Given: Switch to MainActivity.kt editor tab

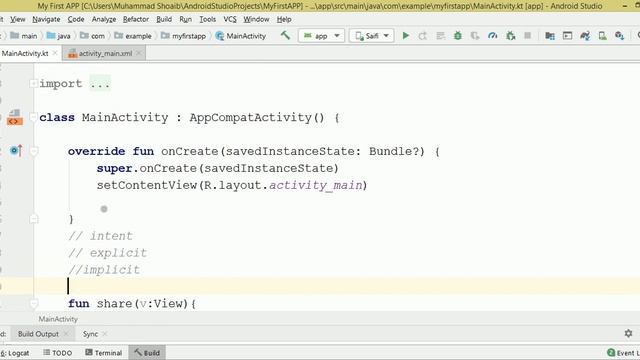Looking at the screenshot, I should pos(25,53).
